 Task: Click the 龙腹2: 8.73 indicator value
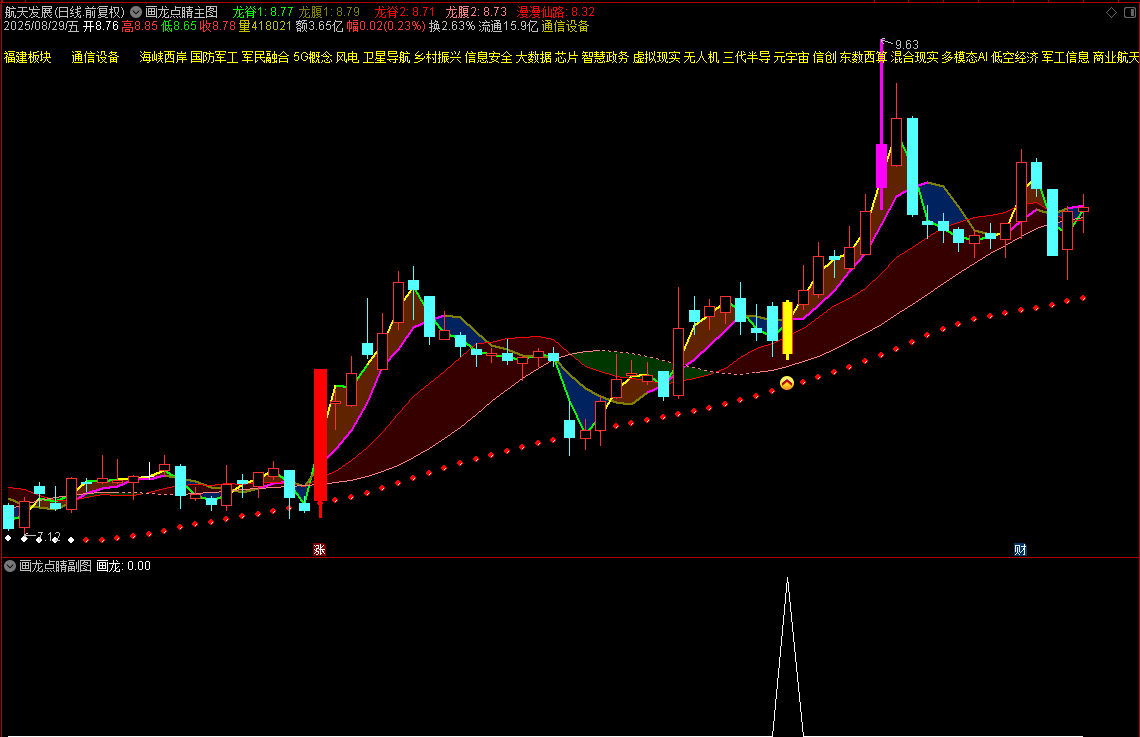click(x=476, y=12)
